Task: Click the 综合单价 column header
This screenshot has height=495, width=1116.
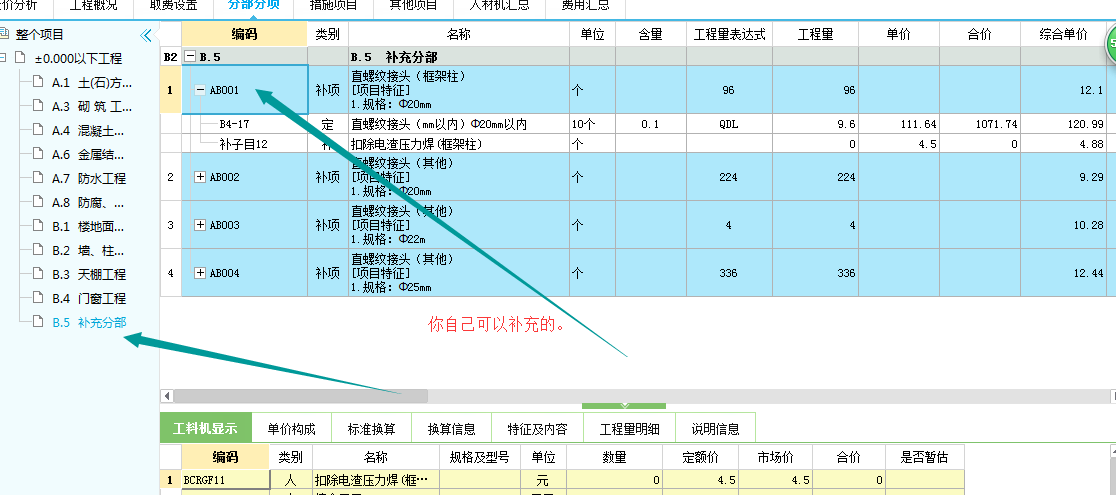Action: pyautogui.click(x=1063, y=34)
